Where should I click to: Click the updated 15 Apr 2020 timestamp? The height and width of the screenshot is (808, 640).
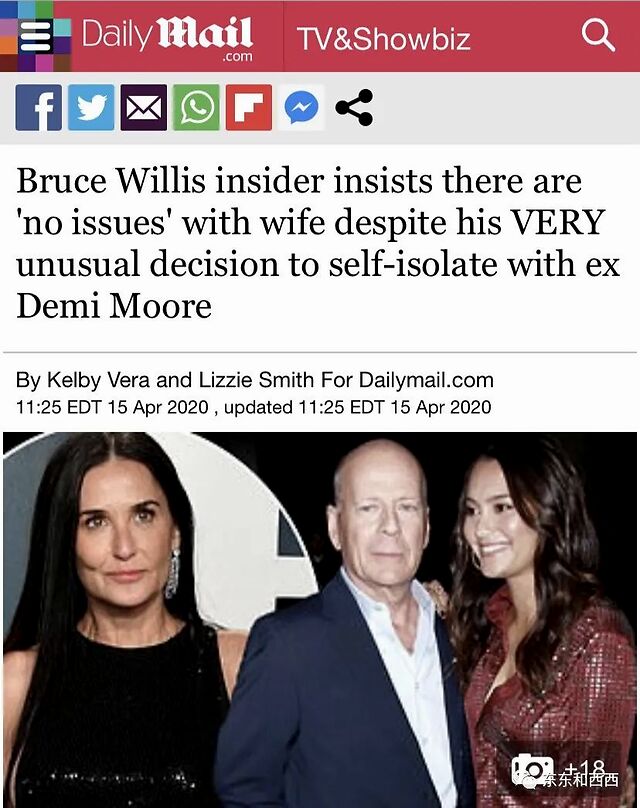pos(358,407)
